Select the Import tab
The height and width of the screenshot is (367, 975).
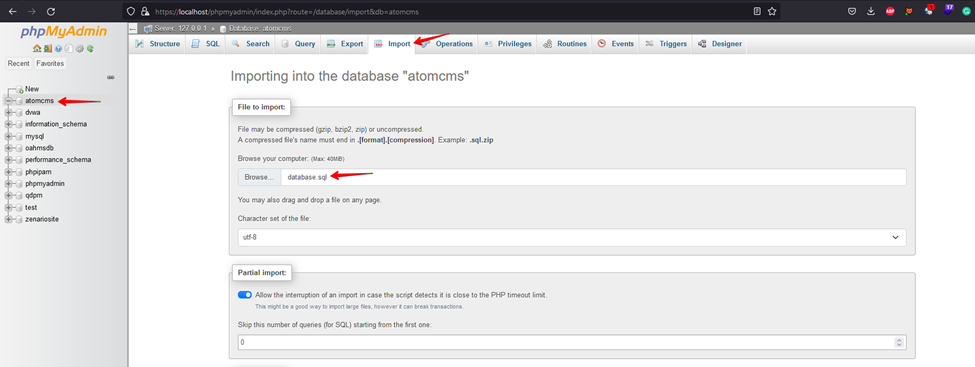click(392, 44)
